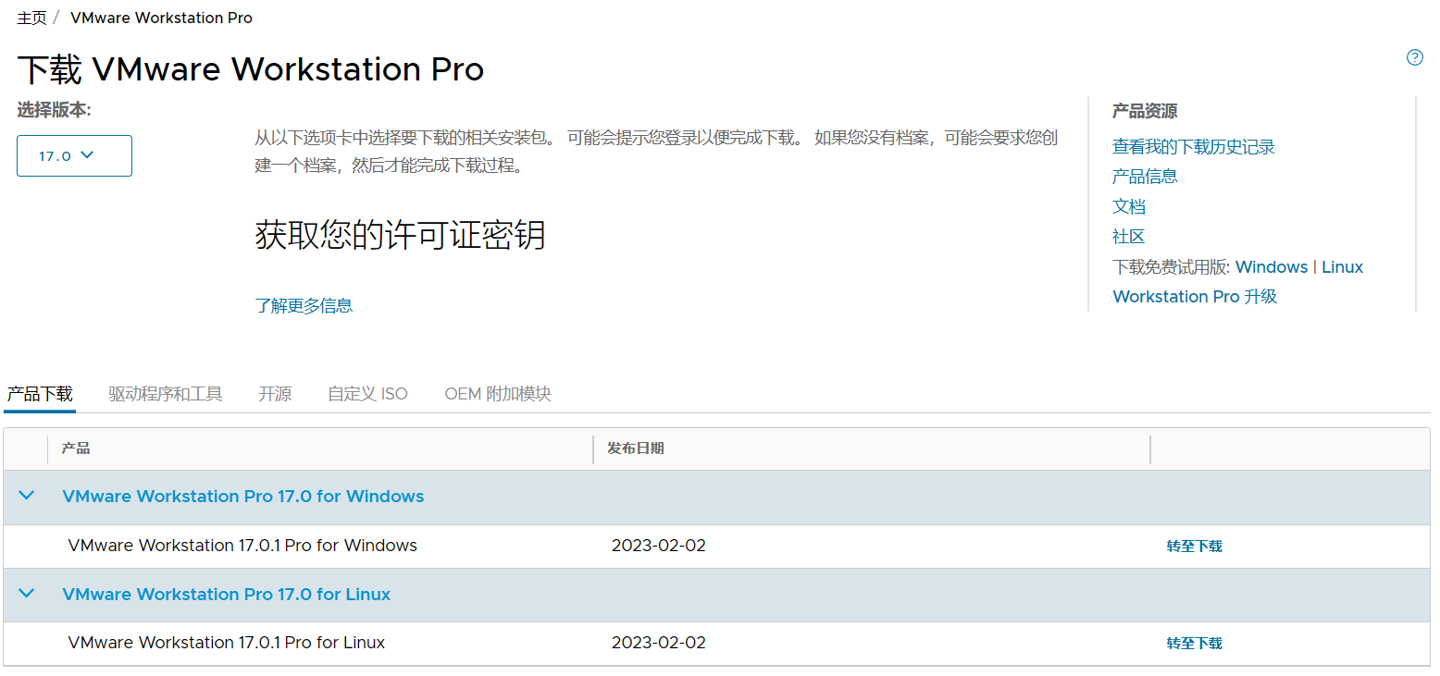Click the 文档 resource link
Image resolution: width=1440 pixels, height=676 pixels.
coord(1129,206)
